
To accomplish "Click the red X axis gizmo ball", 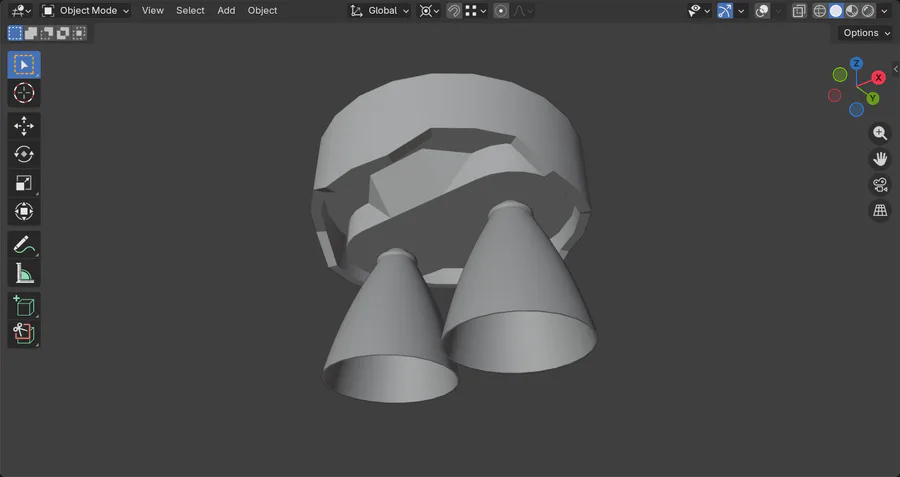I will click(878, 77).
